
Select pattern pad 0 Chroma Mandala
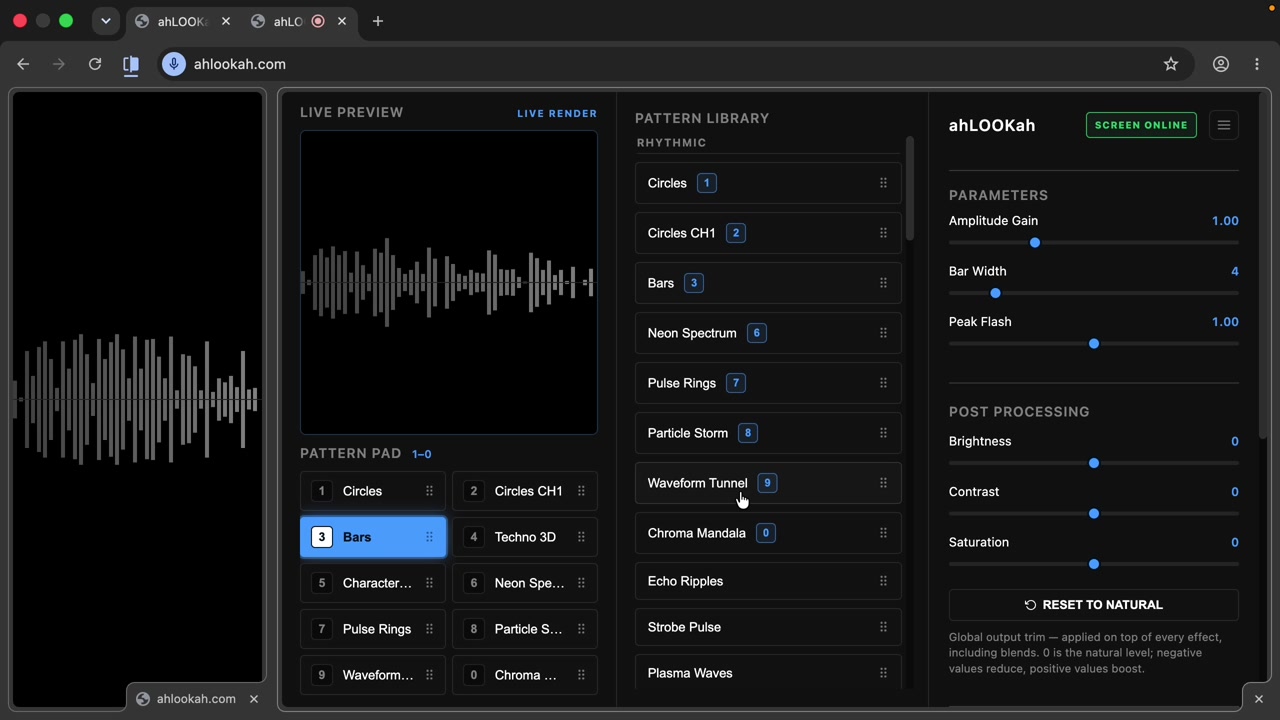[x=525, y=675]
